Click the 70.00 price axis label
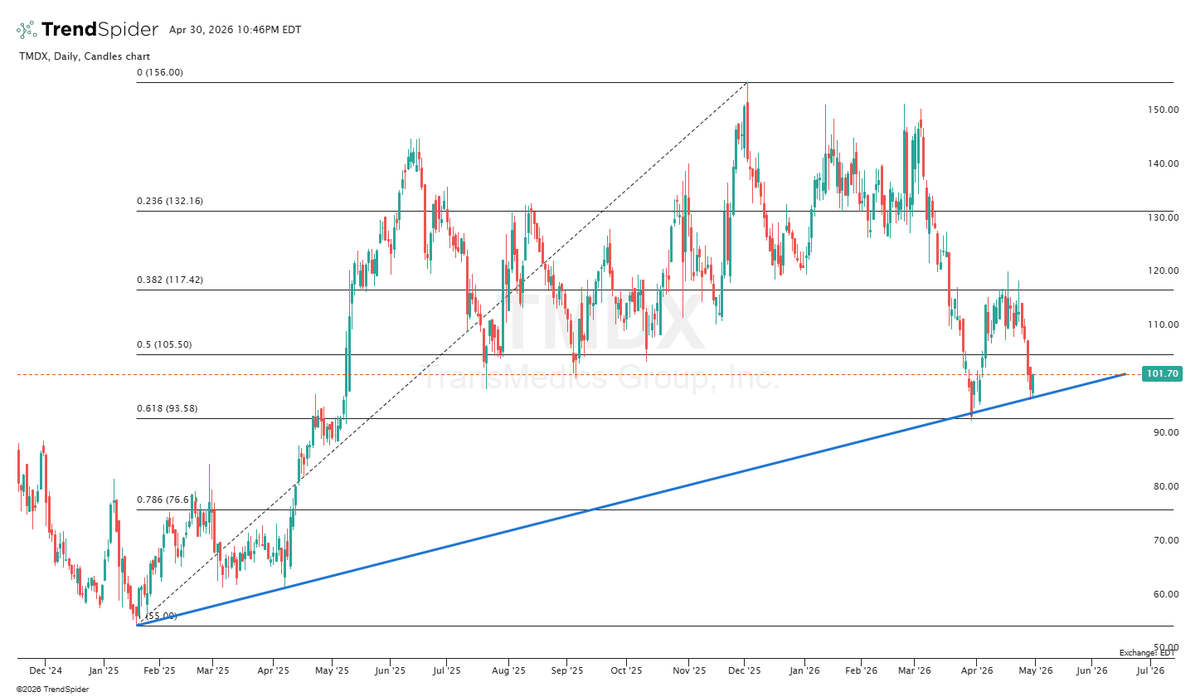The height and width of the screenshot is (697, 1200). (1166, 541)
